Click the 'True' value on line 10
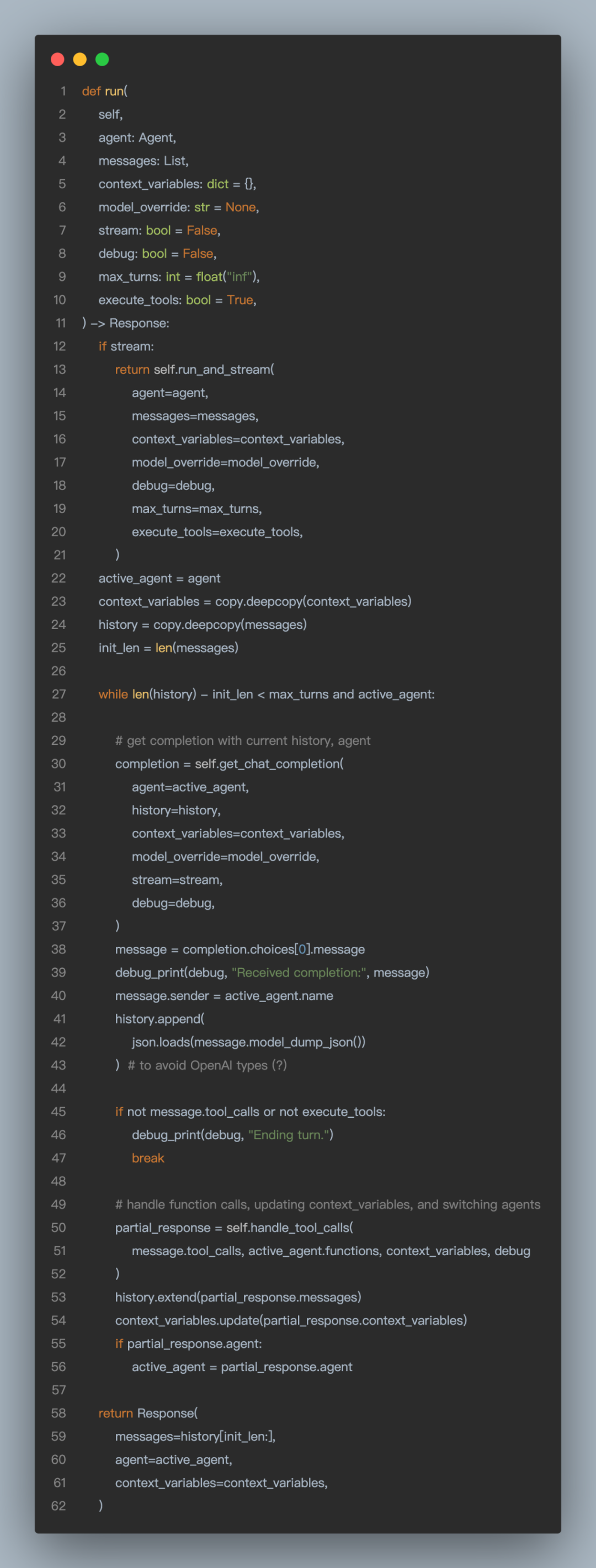This screenshot has width=596, height=1568. click(x=240, y=300)
